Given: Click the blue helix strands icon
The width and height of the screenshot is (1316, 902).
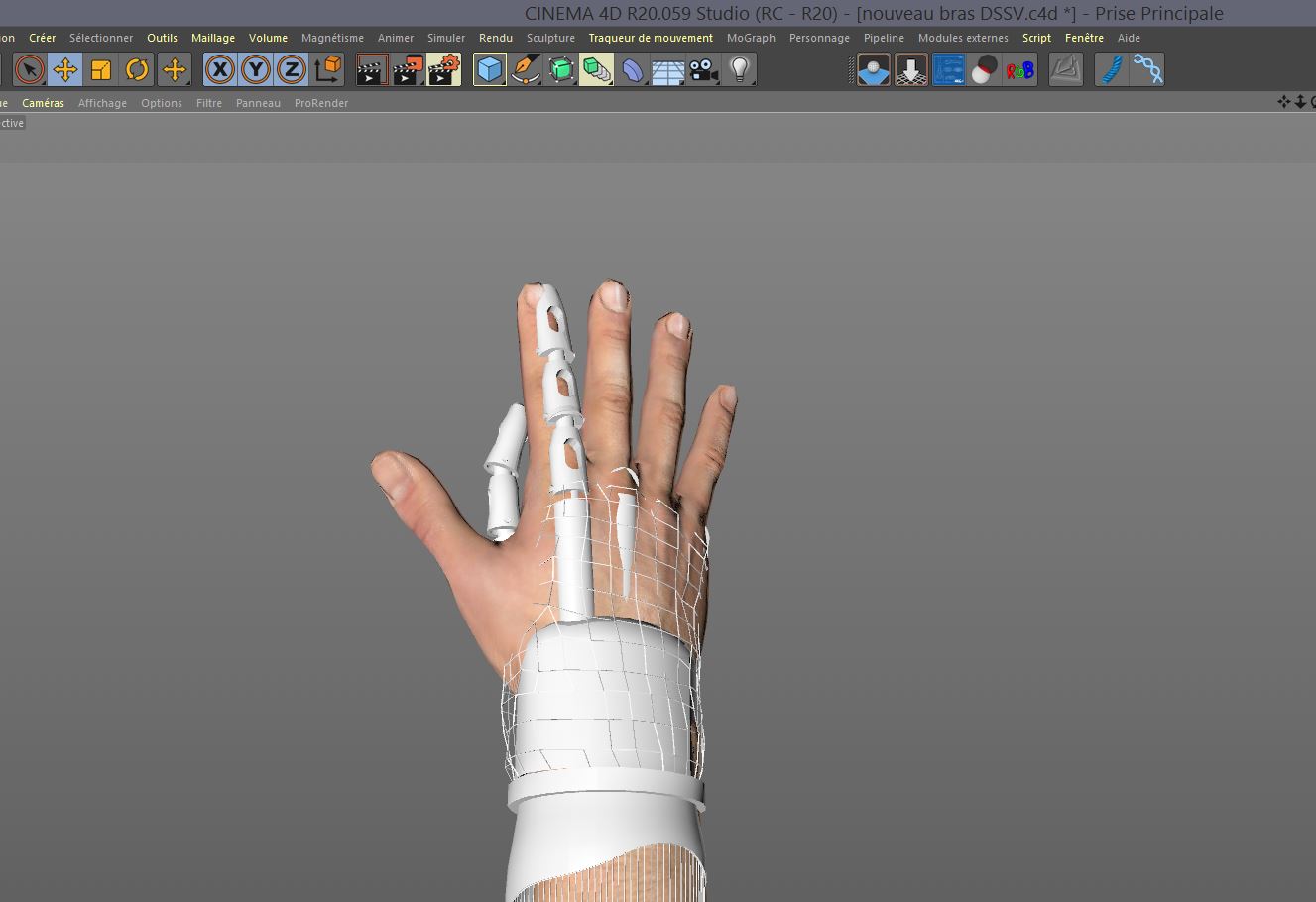Looking at the screenshot, I should coord(1147,69).
